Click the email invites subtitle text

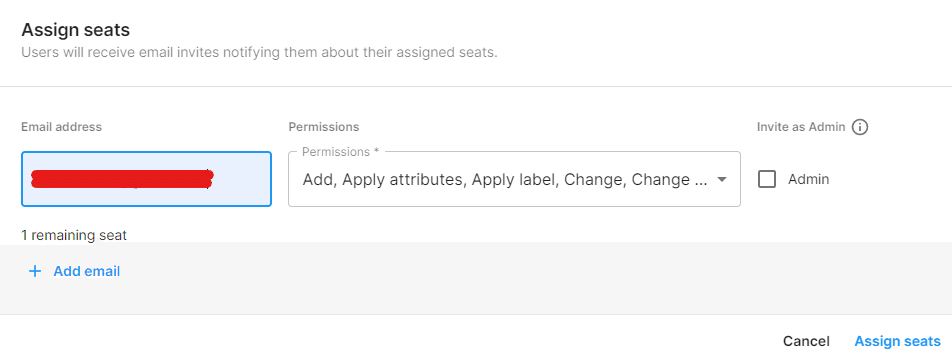(259, 52)
